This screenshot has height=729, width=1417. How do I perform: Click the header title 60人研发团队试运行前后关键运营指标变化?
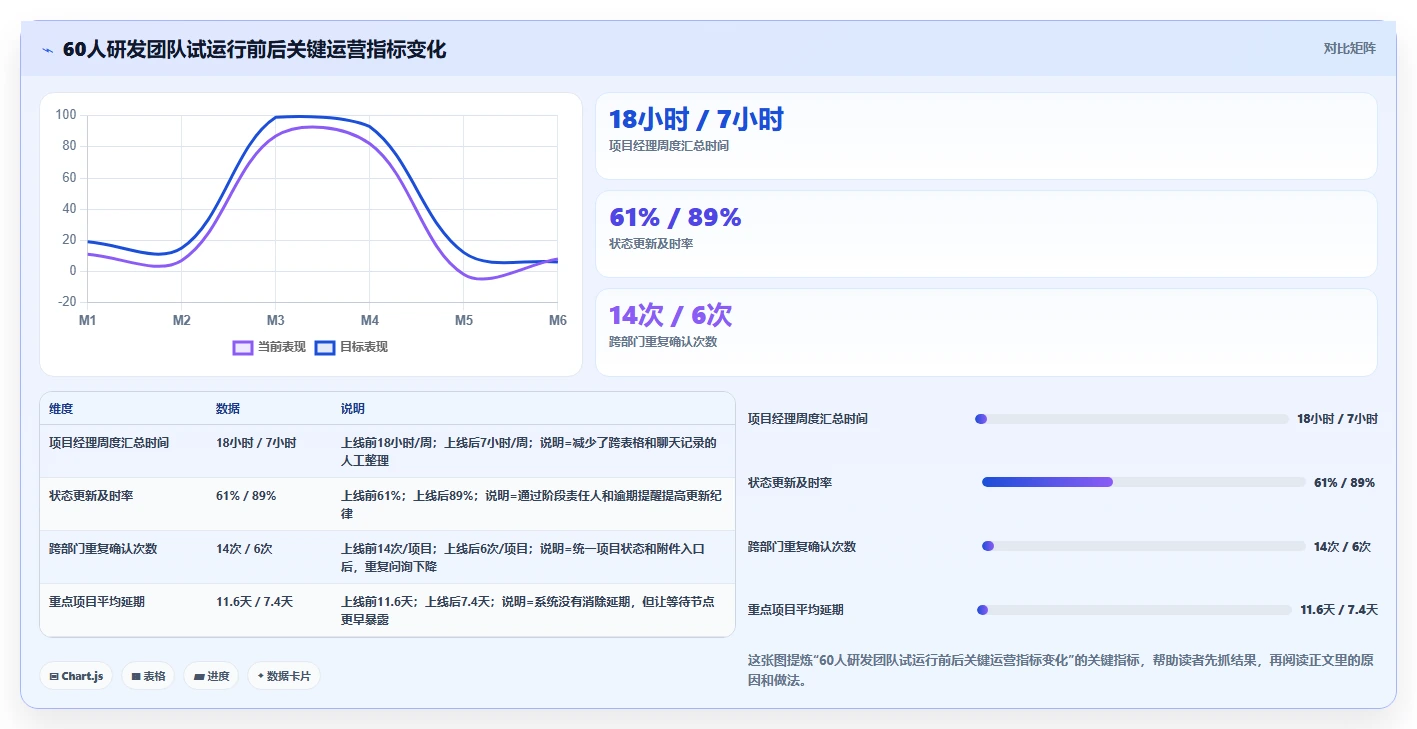[254, 50]
